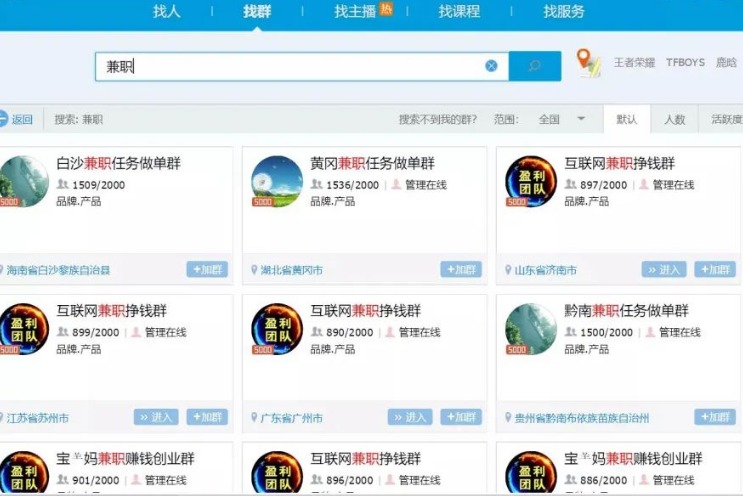
Task: Switch to the 找人 tab
Action: [x=166, y=12]
